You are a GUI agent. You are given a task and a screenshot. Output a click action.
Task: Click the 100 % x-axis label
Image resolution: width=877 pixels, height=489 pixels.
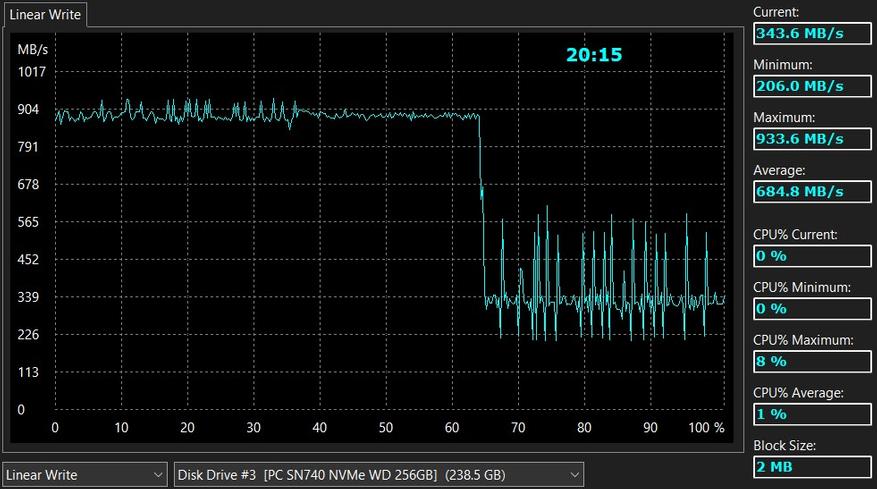[x=706, y=427]
